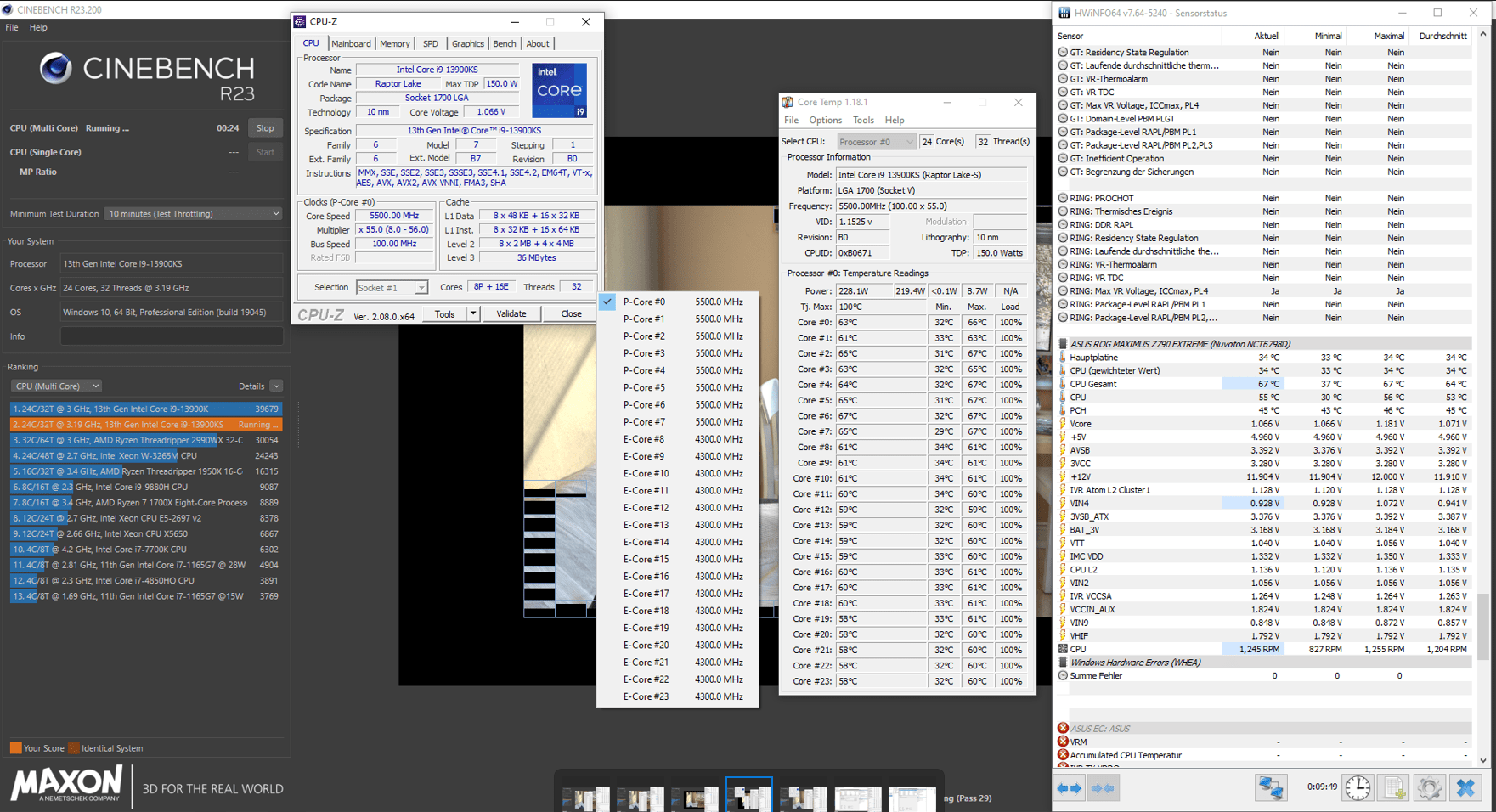Click the Cinebench sphere logo
The image size is (1496, 812).
[x=56, y=68]
